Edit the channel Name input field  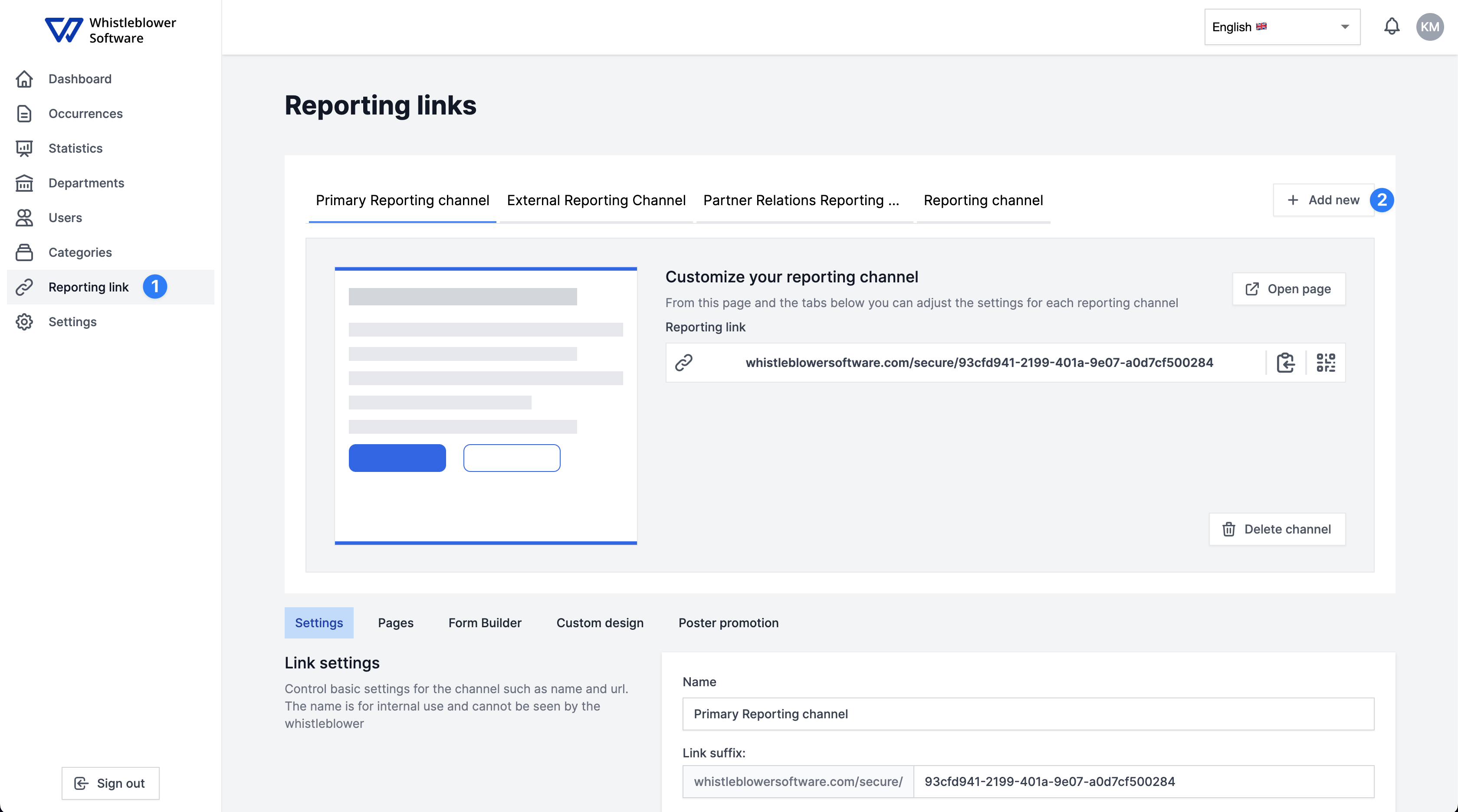tap(1028, 714)
